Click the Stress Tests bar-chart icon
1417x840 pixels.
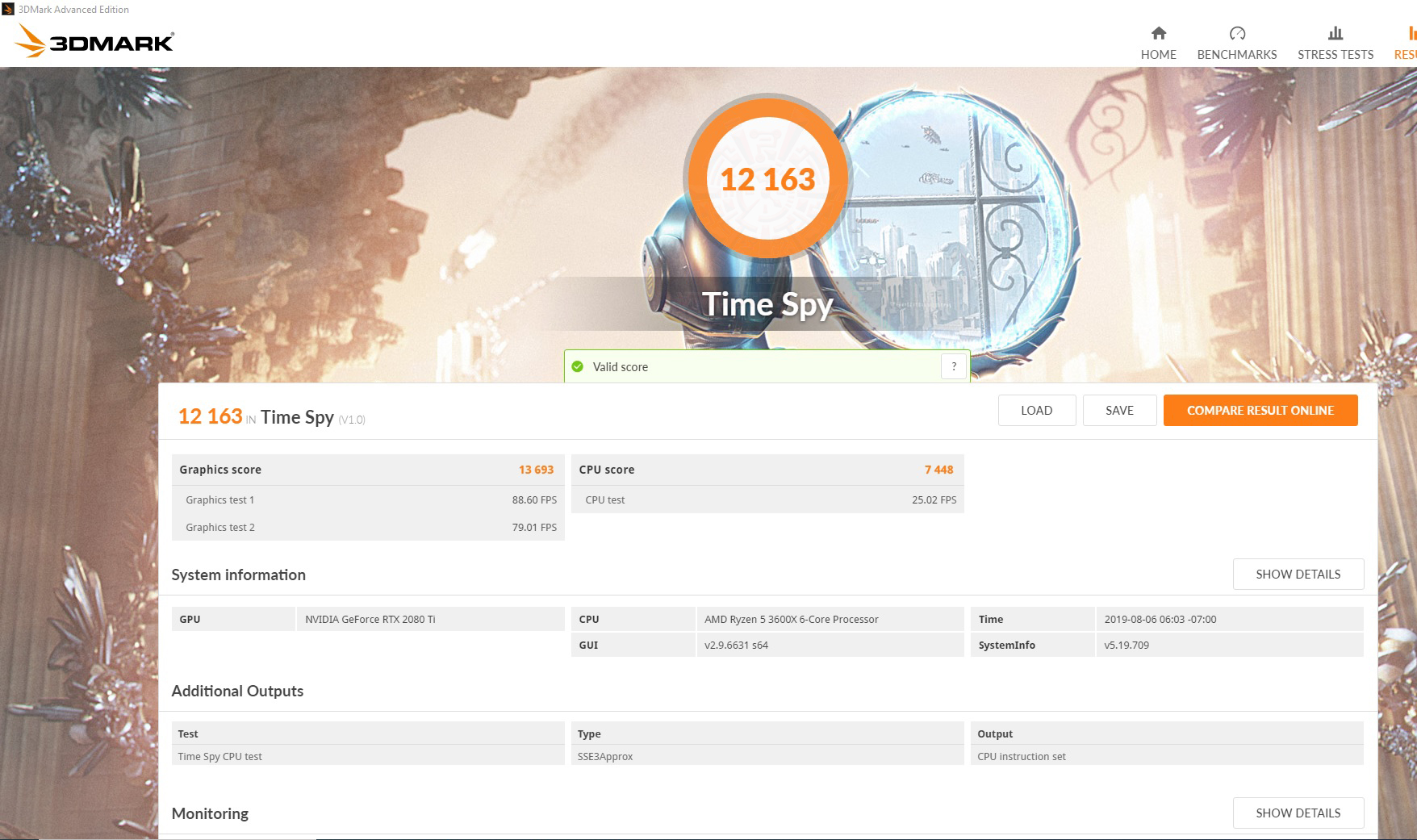click(1335, 34)
